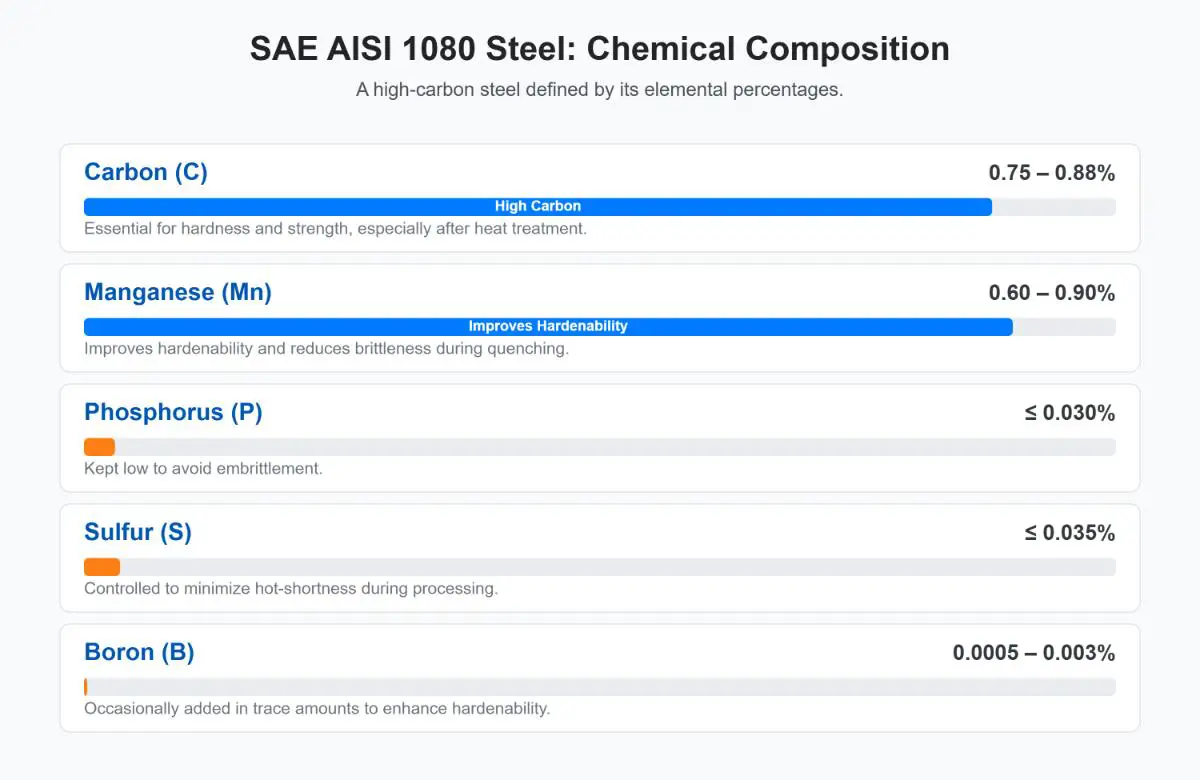1200x780 pixels.
Task: Click the high-carbon steel subtitle text
Action: [x=600, y=89]
